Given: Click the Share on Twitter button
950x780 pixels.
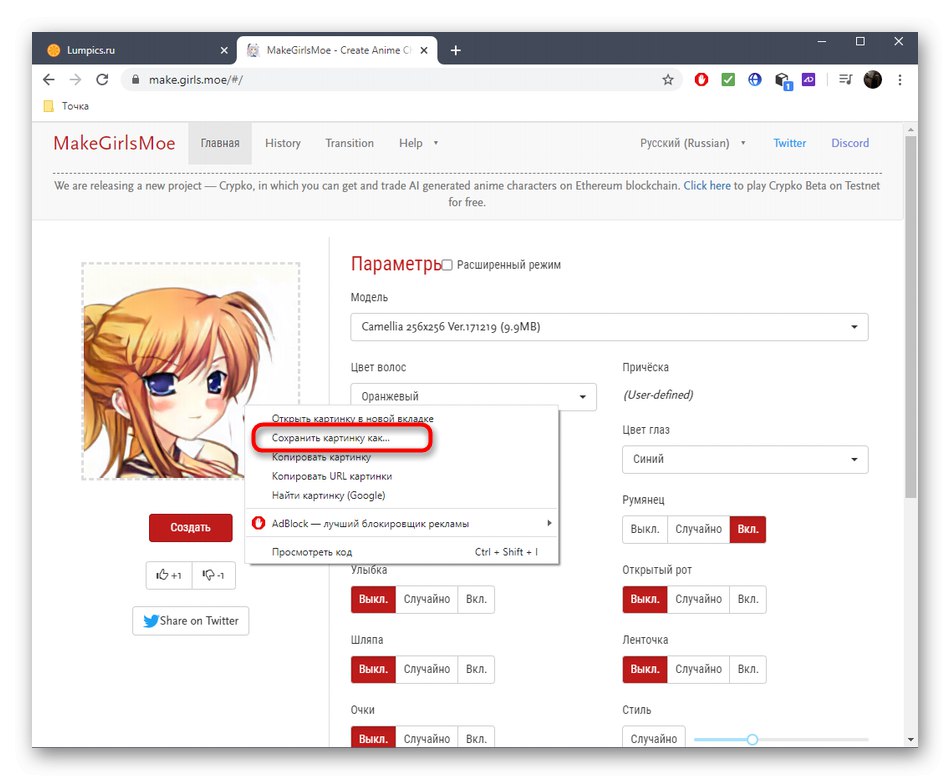Looking at the screenshot, I should [190, 621].
